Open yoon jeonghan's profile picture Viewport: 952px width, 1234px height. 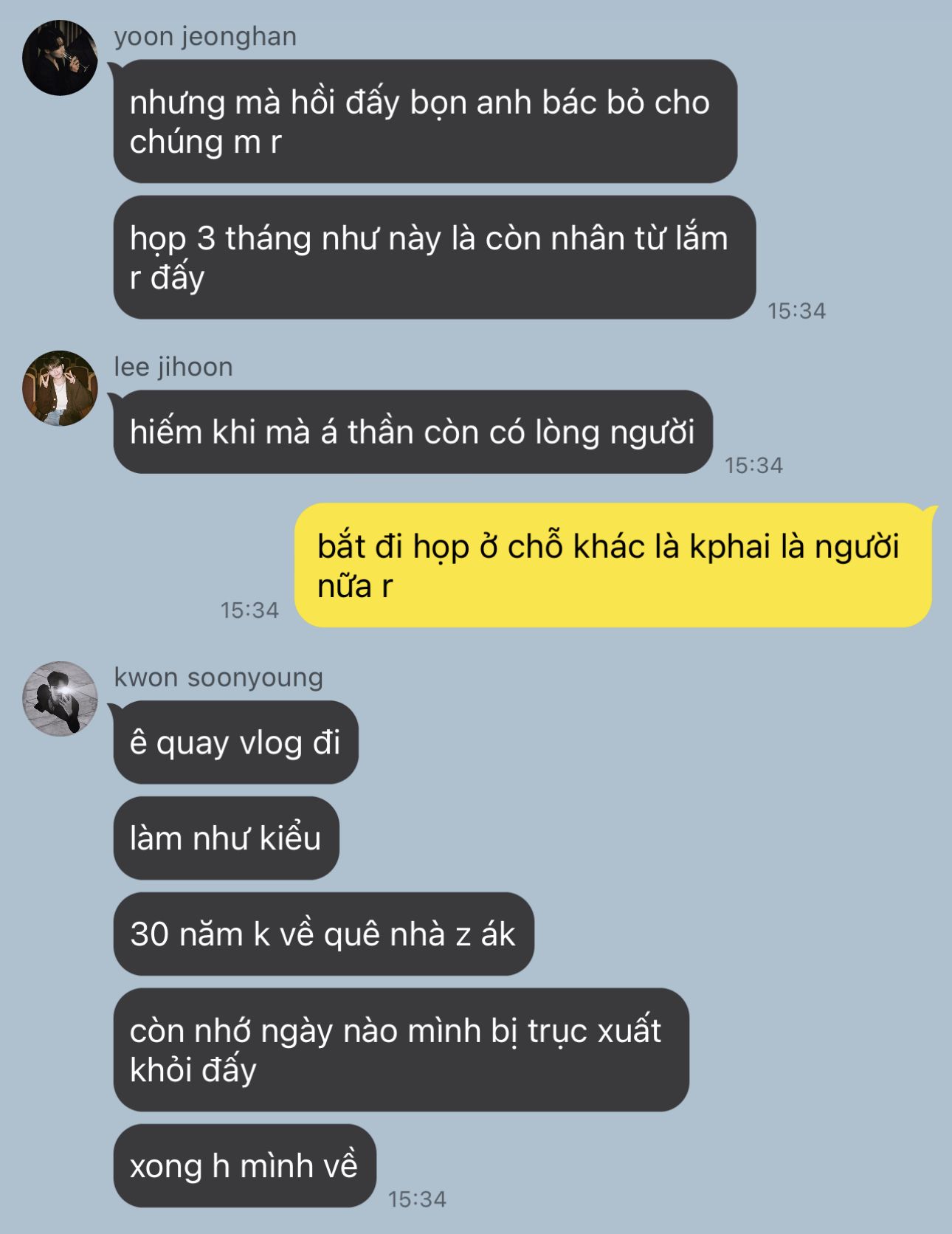click(x=60, y=58)
